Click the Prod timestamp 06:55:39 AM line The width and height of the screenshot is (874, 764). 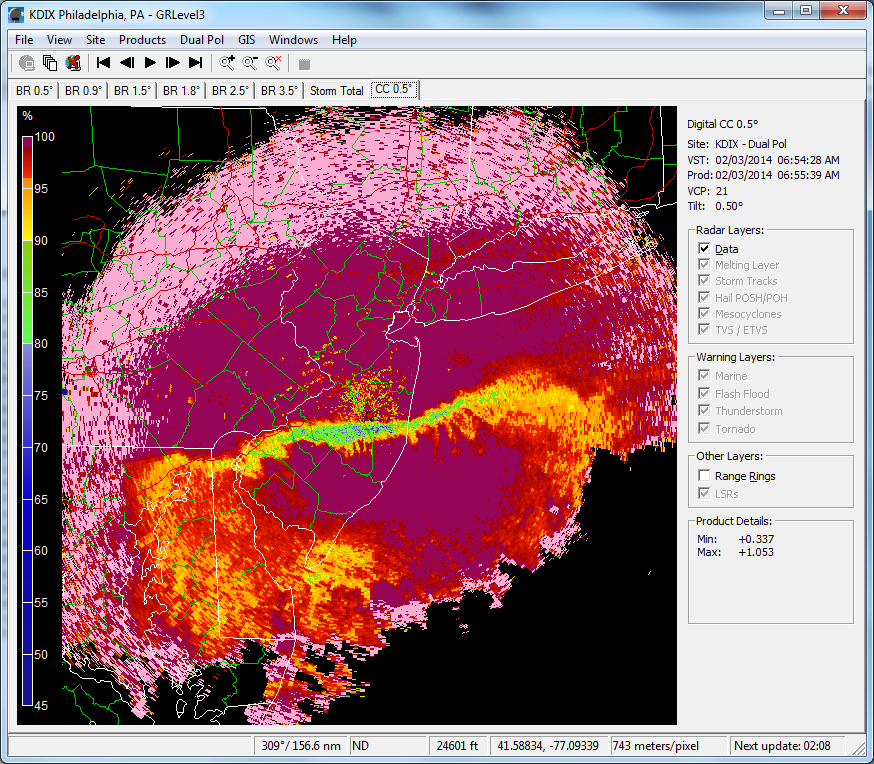(x=763, y=176)
